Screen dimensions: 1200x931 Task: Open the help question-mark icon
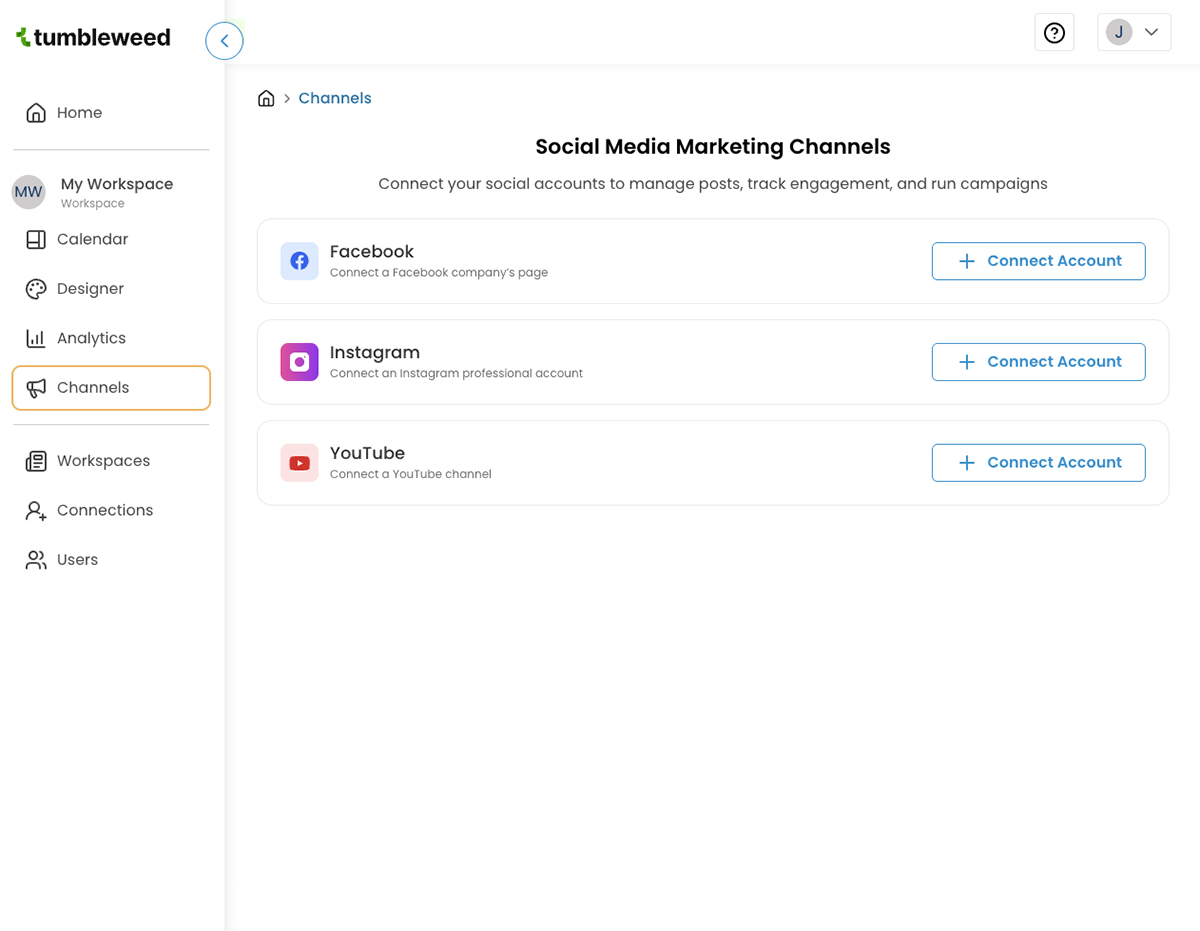coord(1054,32)
